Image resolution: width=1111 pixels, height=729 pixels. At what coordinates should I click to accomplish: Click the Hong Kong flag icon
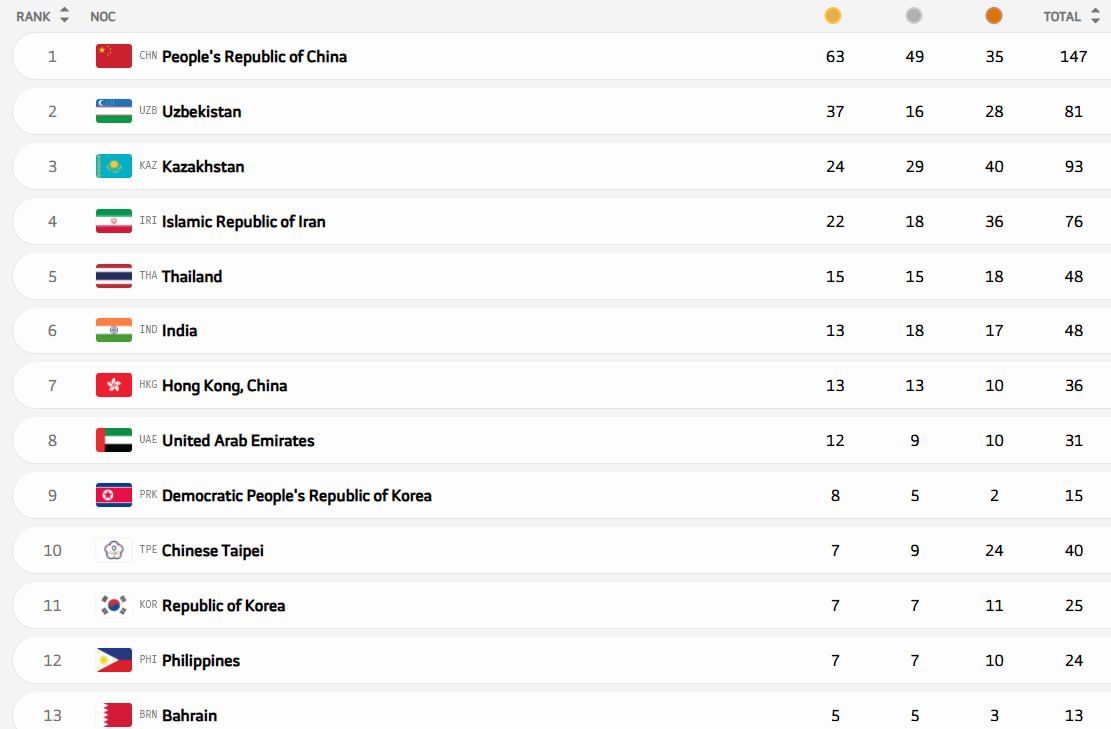(x=114, y=385)
